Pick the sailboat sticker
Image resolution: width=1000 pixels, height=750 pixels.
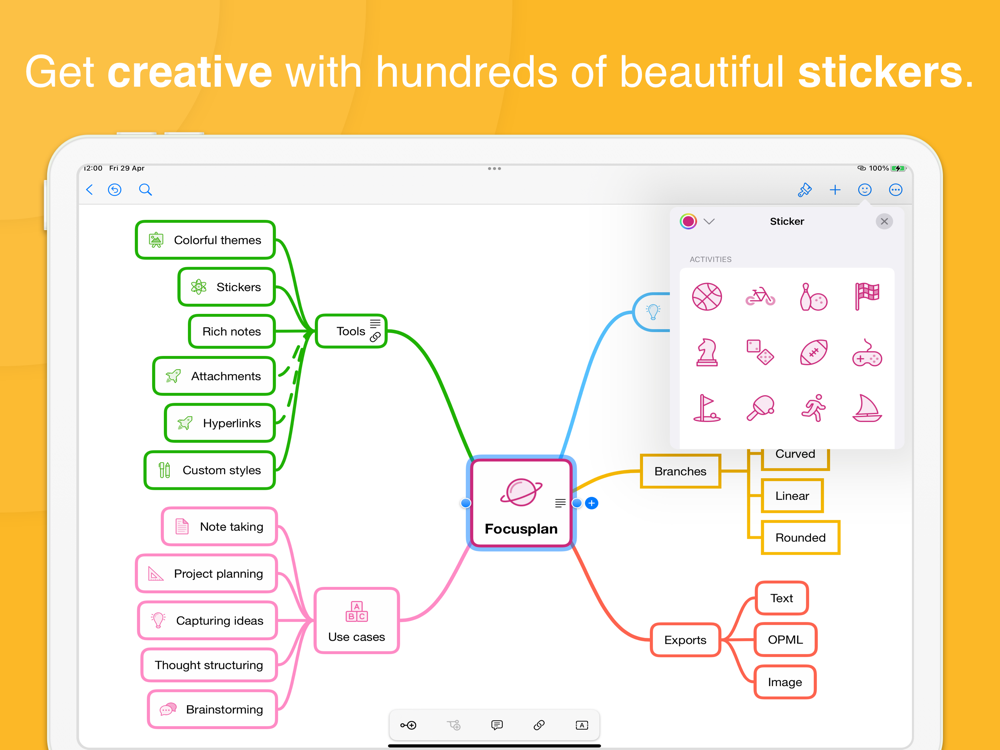point(867,408)
